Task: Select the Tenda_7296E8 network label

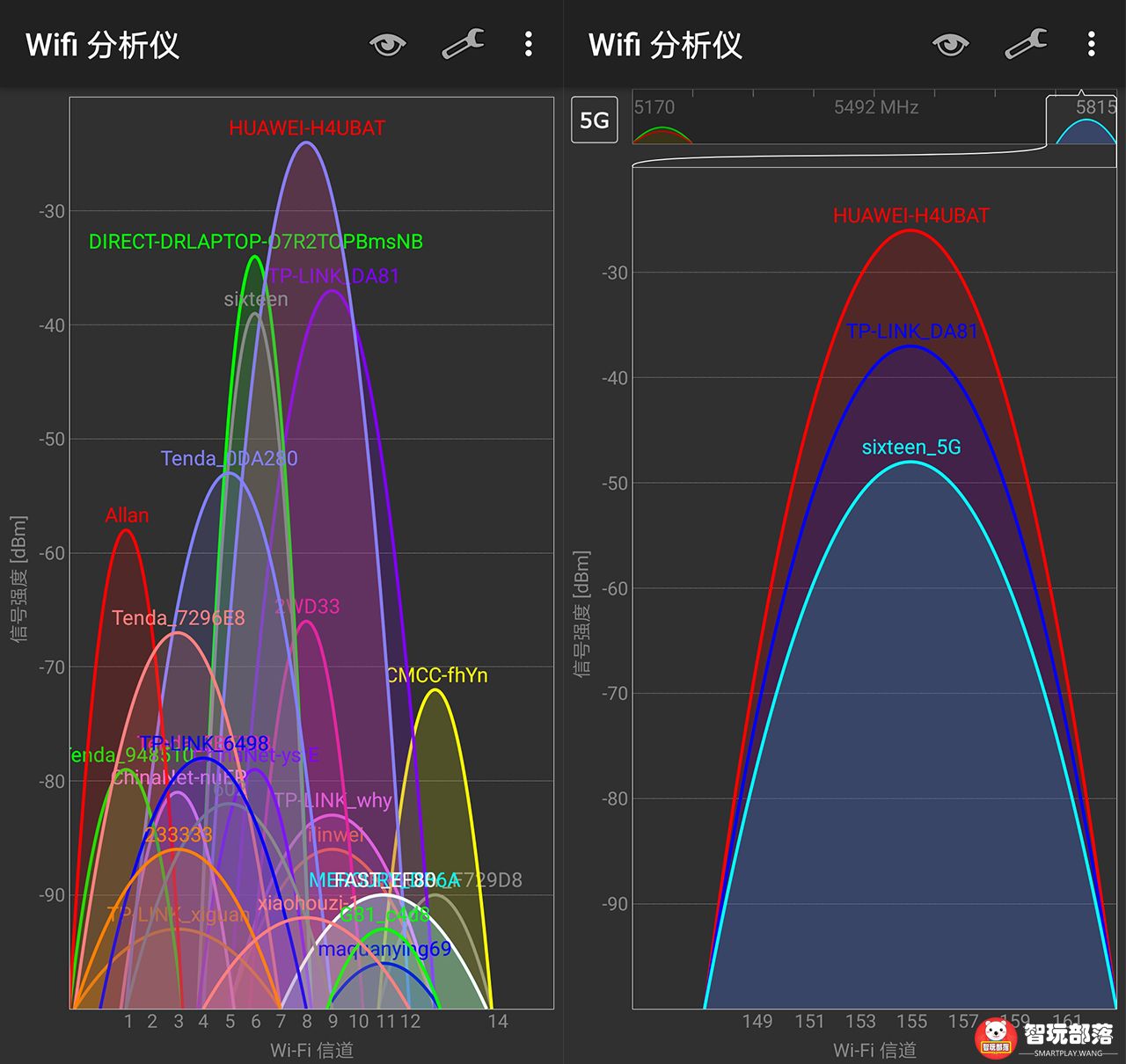Action: click(179, 618)
